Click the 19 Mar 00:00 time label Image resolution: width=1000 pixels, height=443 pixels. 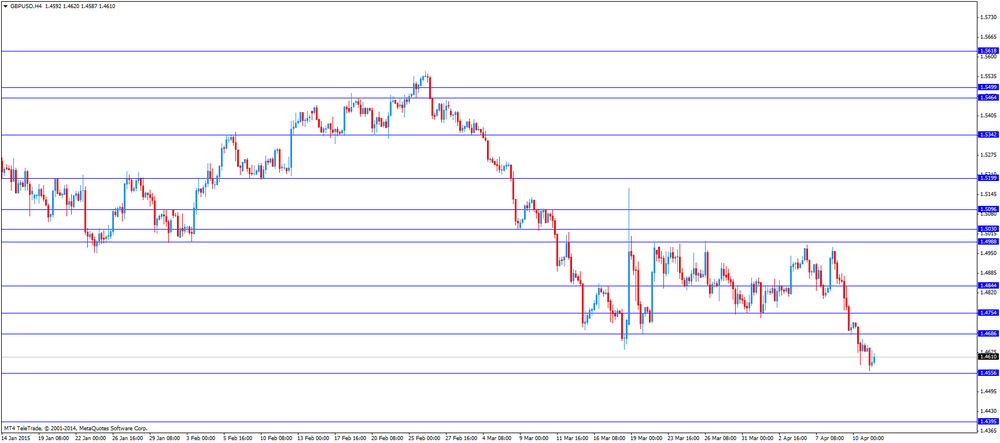click(645, 439)
